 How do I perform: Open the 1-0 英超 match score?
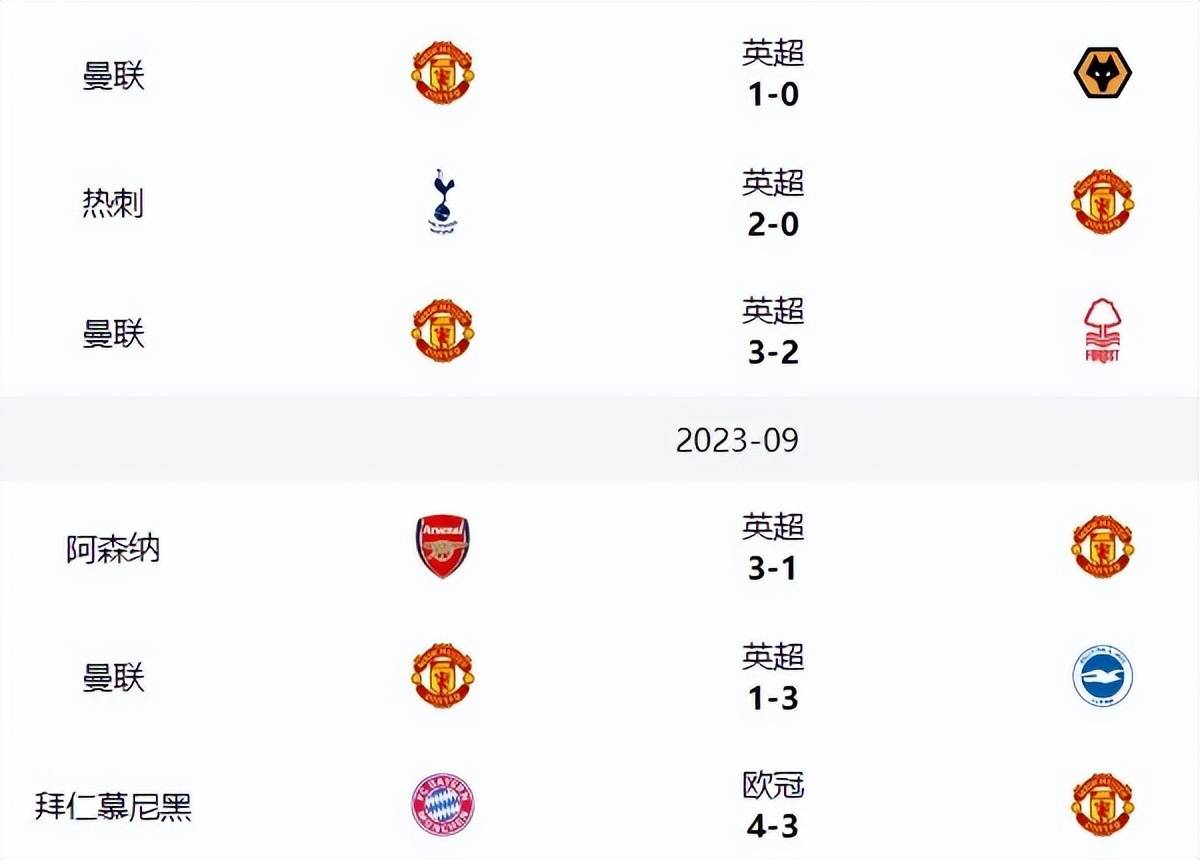pyautogui.click(x=773, y=74)
